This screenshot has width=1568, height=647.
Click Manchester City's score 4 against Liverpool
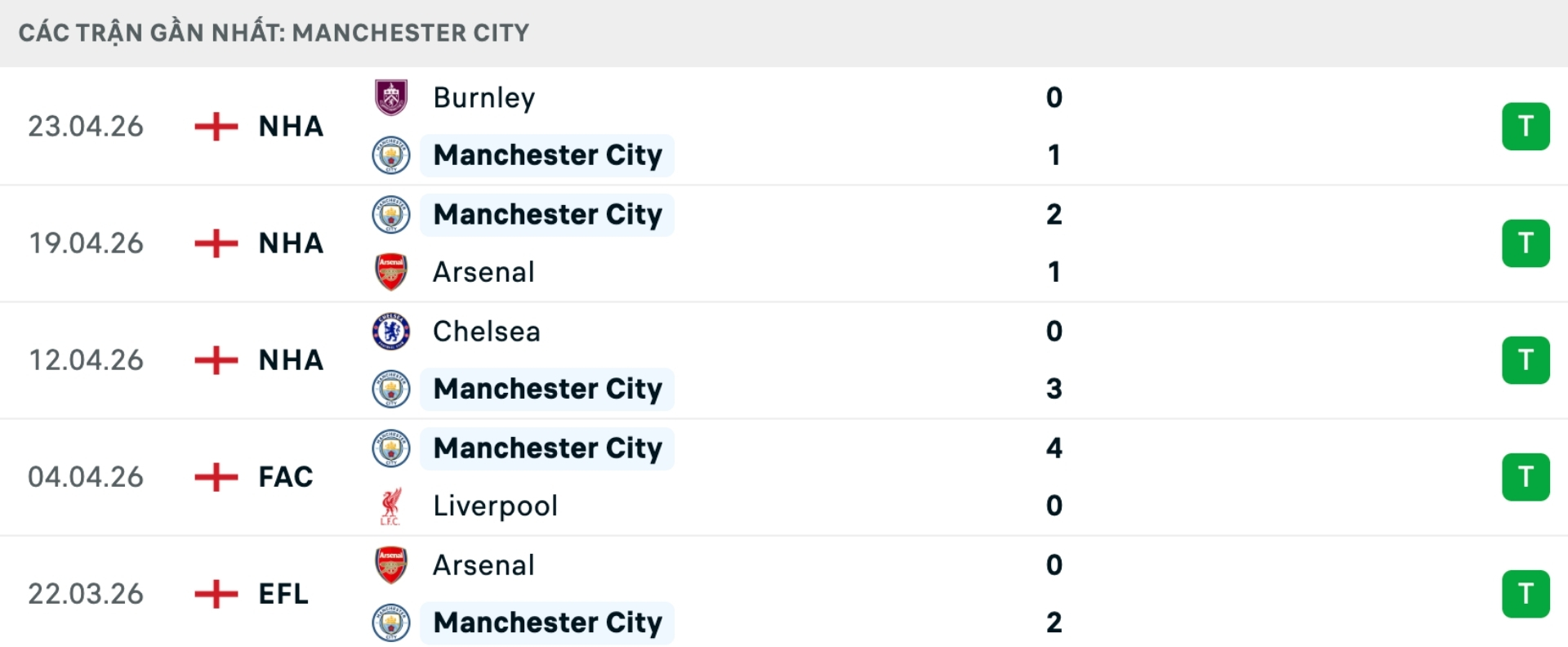(x=1053, y=448)
